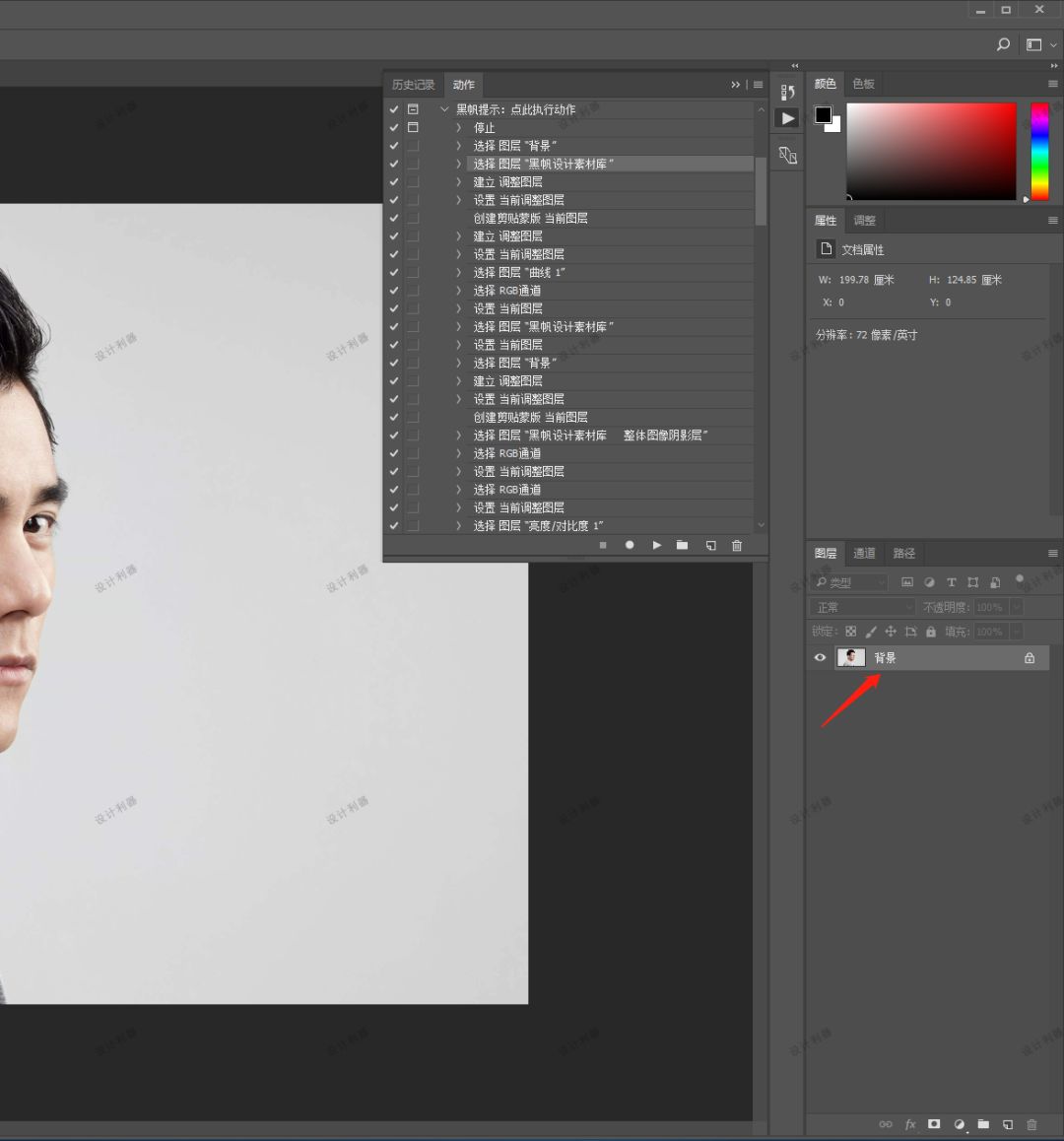The width and height of the screenshot is (1064, 1141).
Task: Click the black foreground color swatch
Action: point(823,115)
